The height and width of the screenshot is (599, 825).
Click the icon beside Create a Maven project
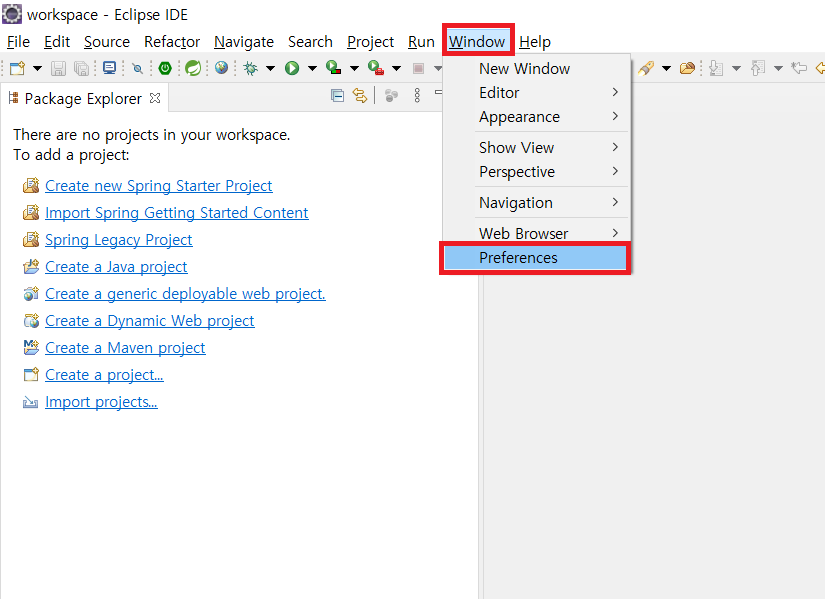31,347
